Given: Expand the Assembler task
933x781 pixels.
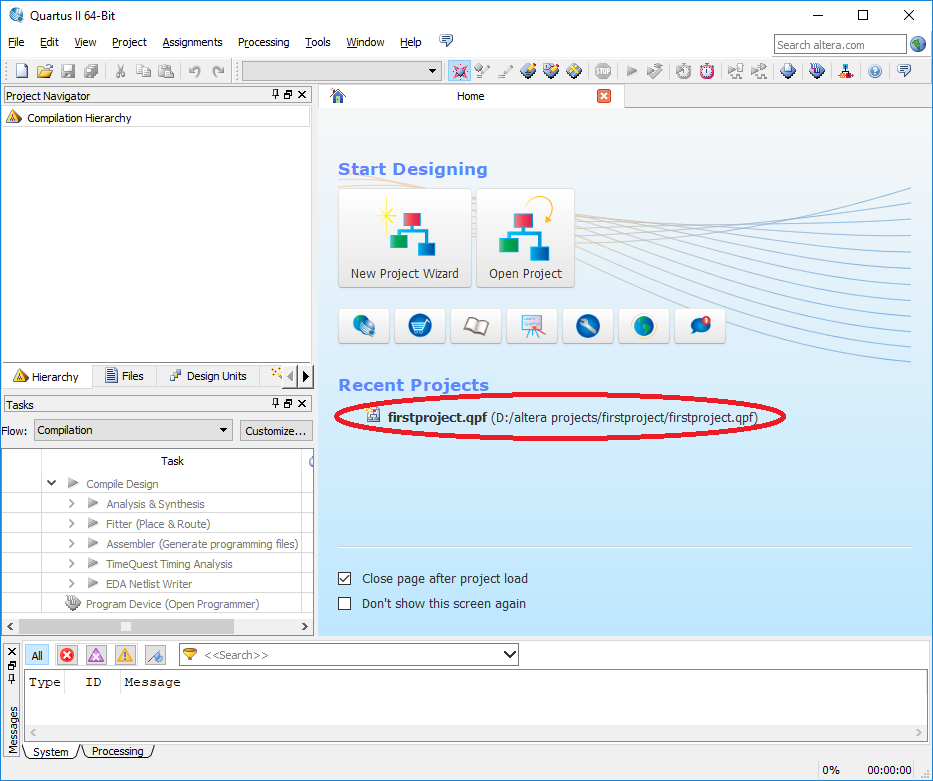Looking at the screenshot, I should (71, 544).
